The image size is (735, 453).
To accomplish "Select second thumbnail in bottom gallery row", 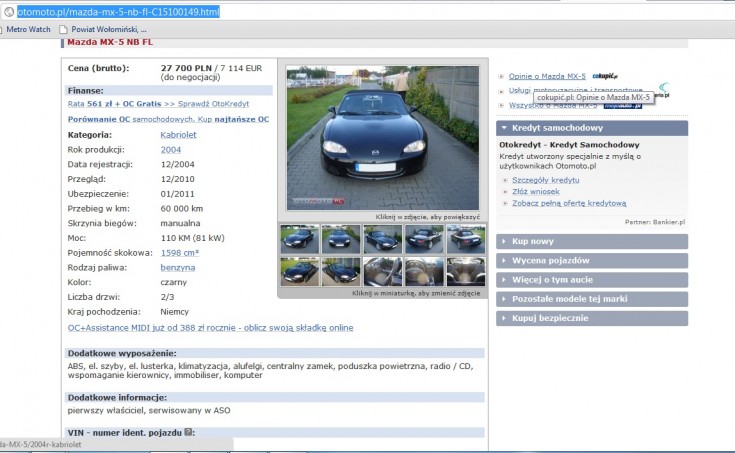I will click(341, 272).
